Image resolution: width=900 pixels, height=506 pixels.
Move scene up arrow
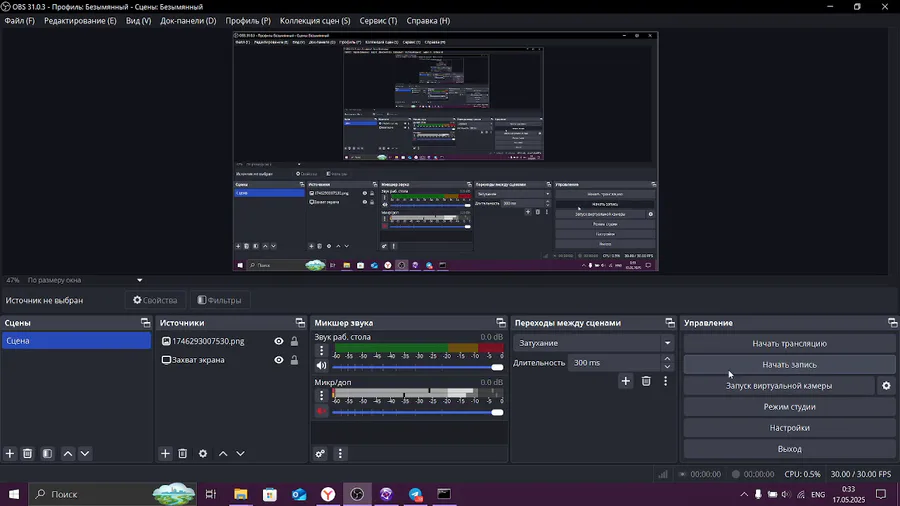(x=68, y=453)
